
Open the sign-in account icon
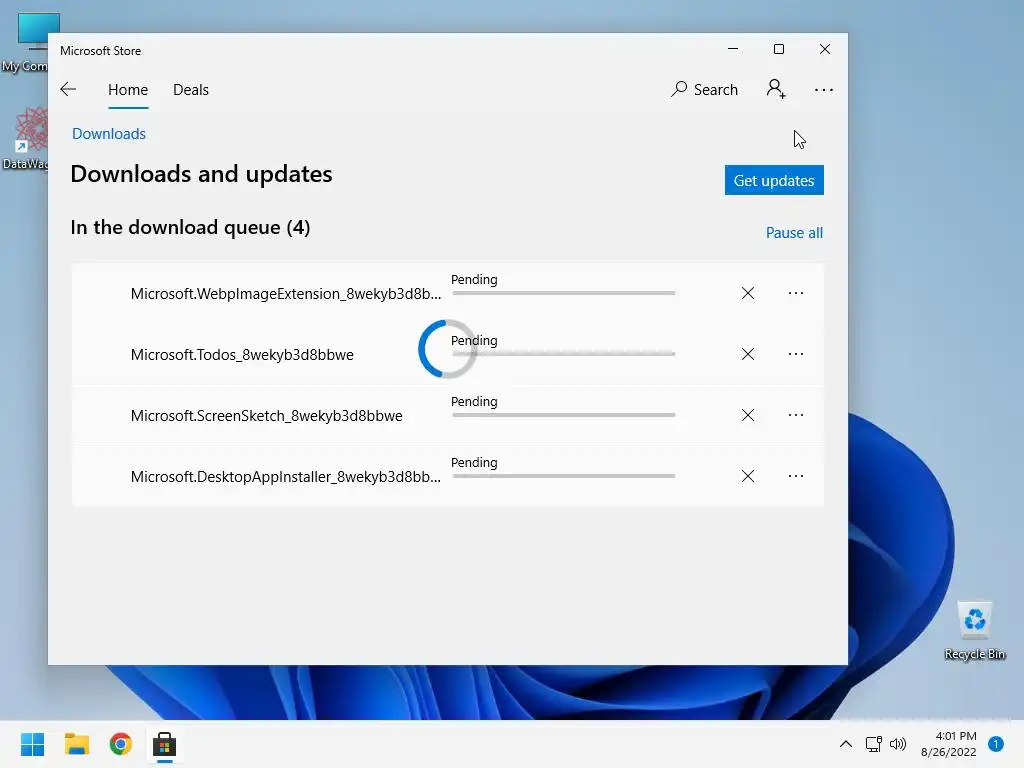pos(776,89)
